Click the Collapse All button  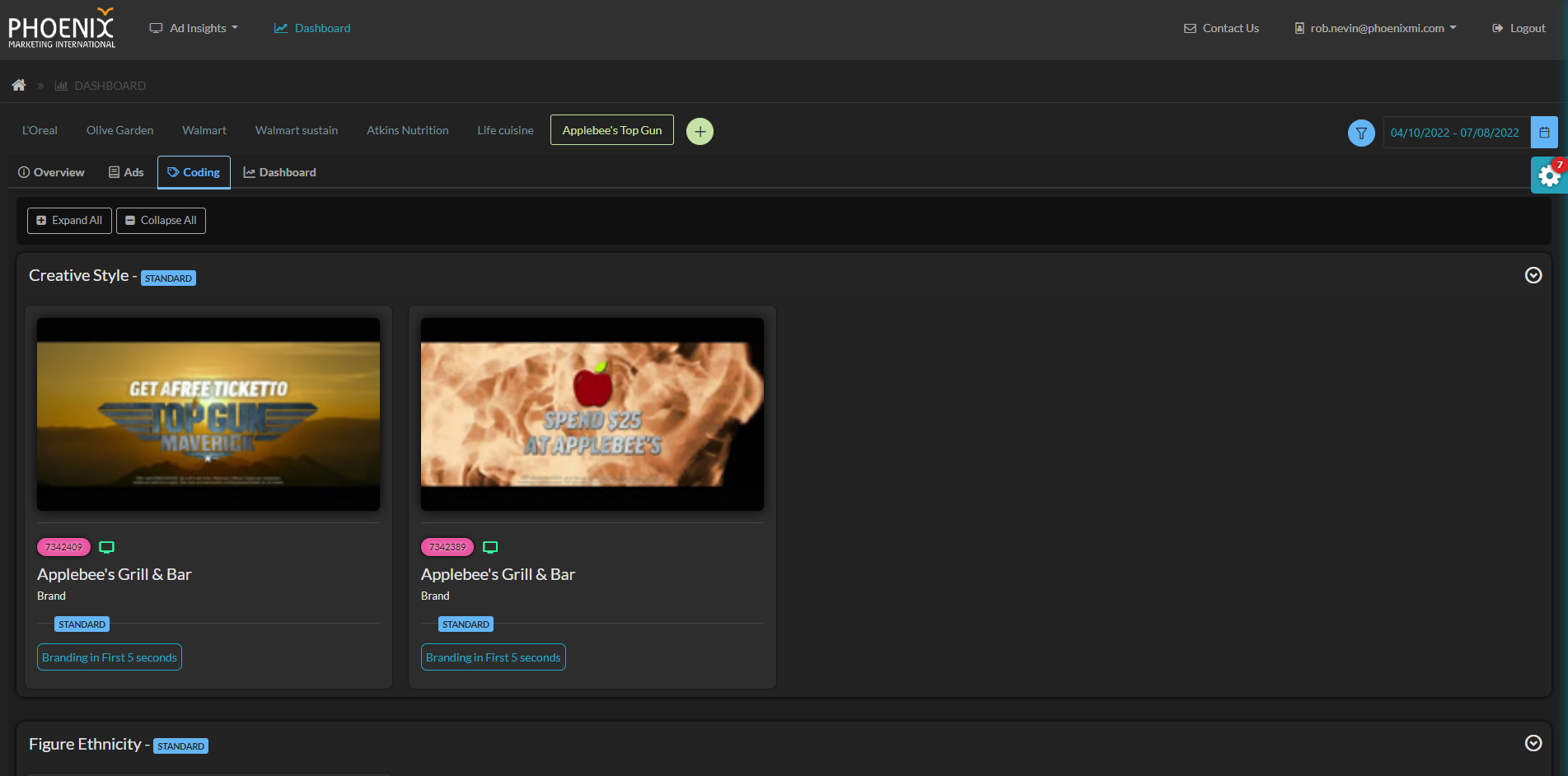pyautogui.click(x=161, y=221)
